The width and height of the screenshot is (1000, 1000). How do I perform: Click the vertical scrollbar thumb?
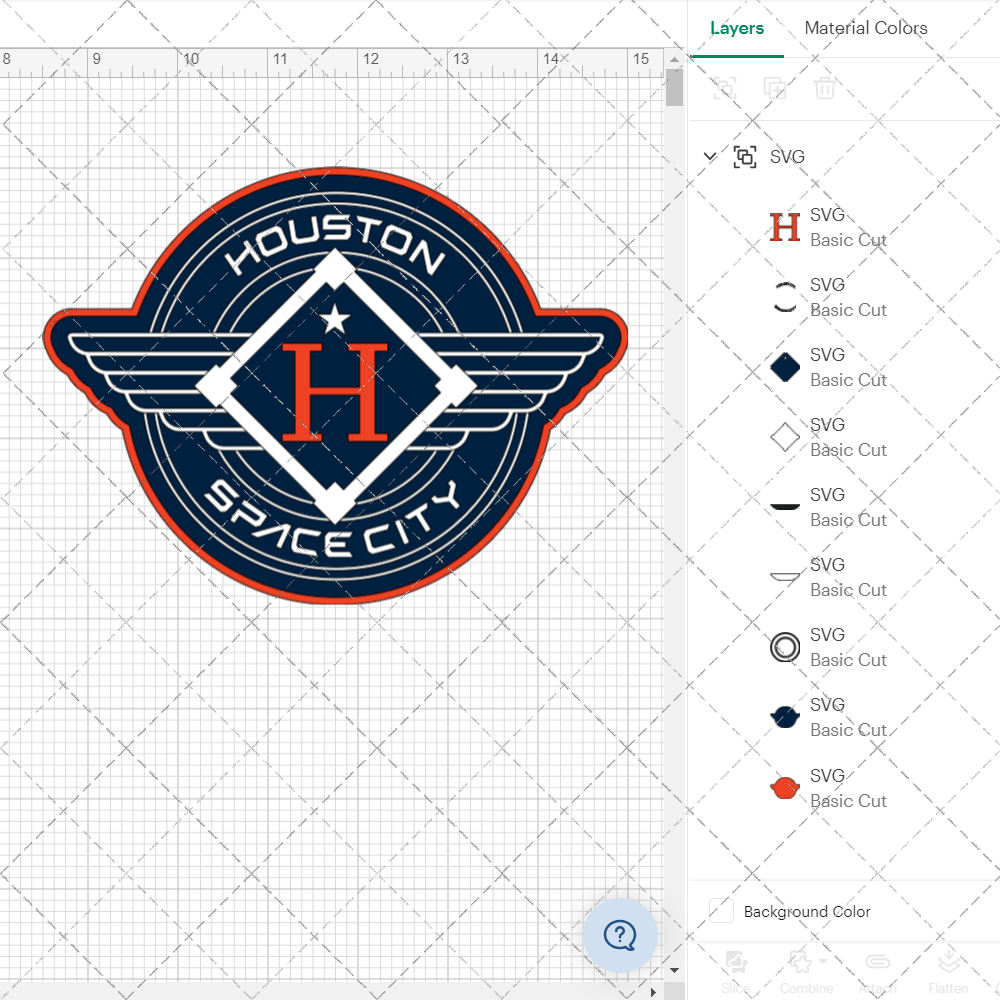click(x=674, y=87)
